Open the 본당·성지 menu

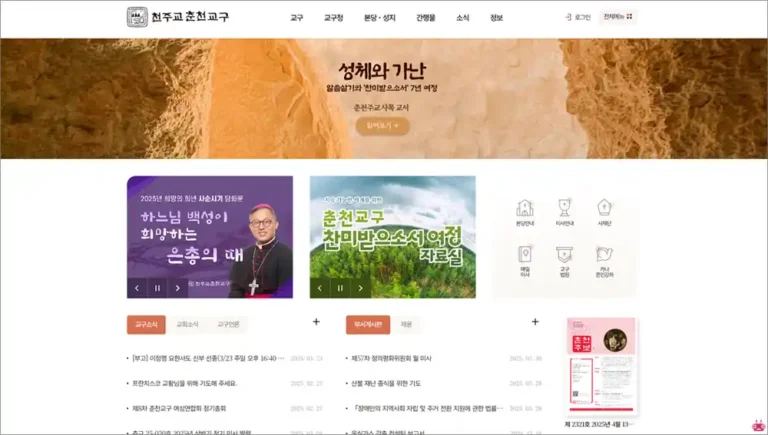(x=379, y=18)
